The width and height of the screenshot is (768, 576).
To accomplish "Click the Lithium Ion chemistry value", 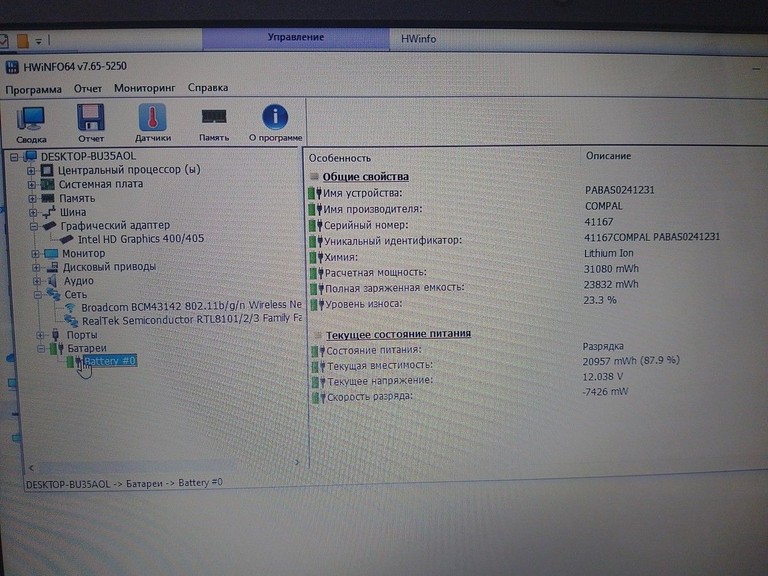I will coord(608,253).
